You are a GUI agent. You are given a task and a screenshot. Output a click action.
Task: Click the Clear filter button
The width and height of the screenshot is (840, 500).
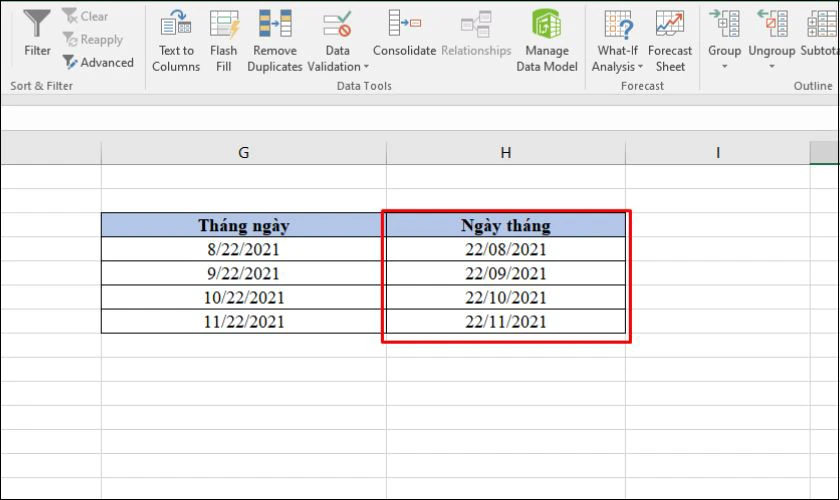coord(85,16)
